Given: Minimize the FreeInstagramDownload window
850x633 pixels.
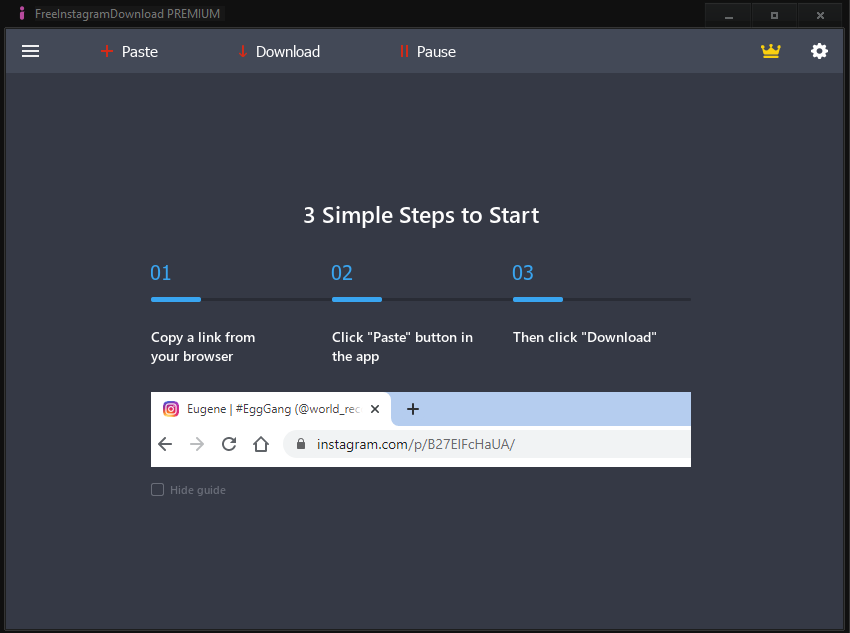Looking at the screenshot, I should tap(729, 15).
